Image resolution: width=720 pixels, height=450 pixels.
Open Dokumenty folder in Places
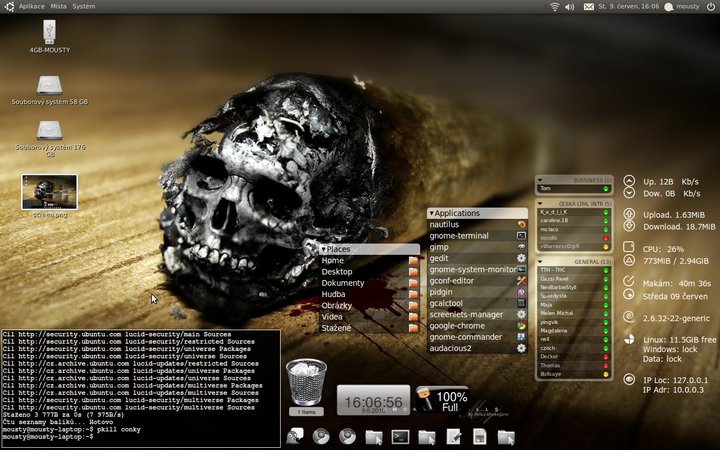[x=343, y=283]
